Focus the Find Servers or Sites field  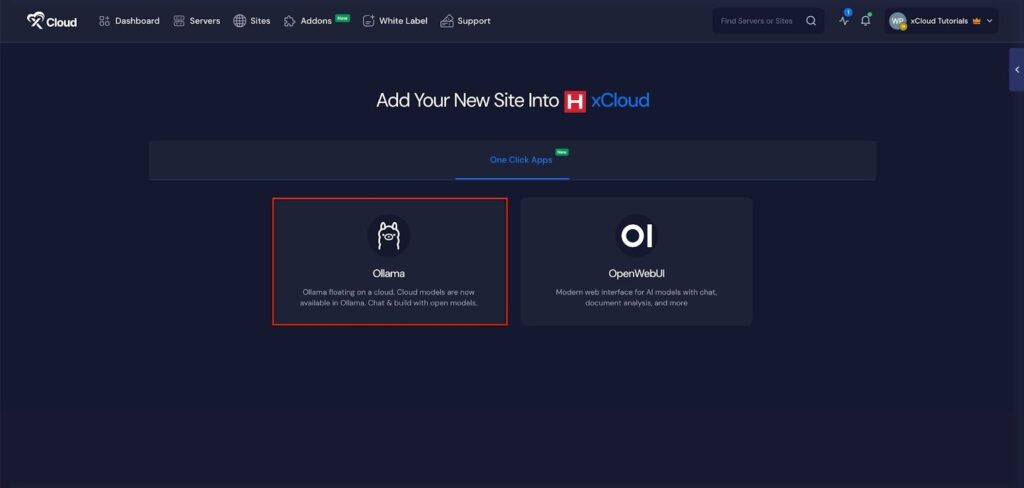(x=755, y=21)
